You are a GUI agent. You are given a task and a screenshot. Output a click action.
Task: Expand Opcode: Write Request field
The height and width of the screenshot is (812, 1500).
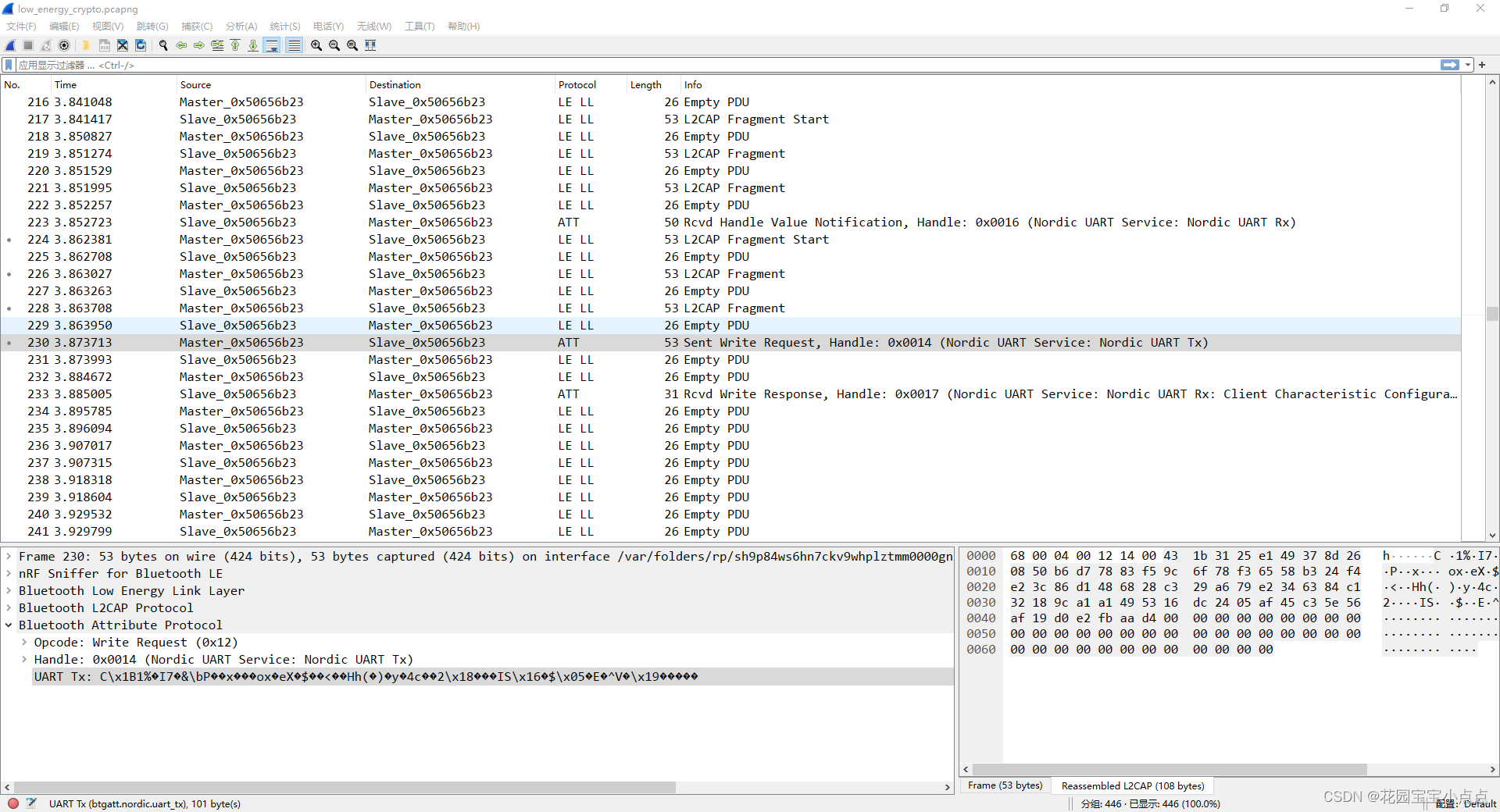(24, 642)
